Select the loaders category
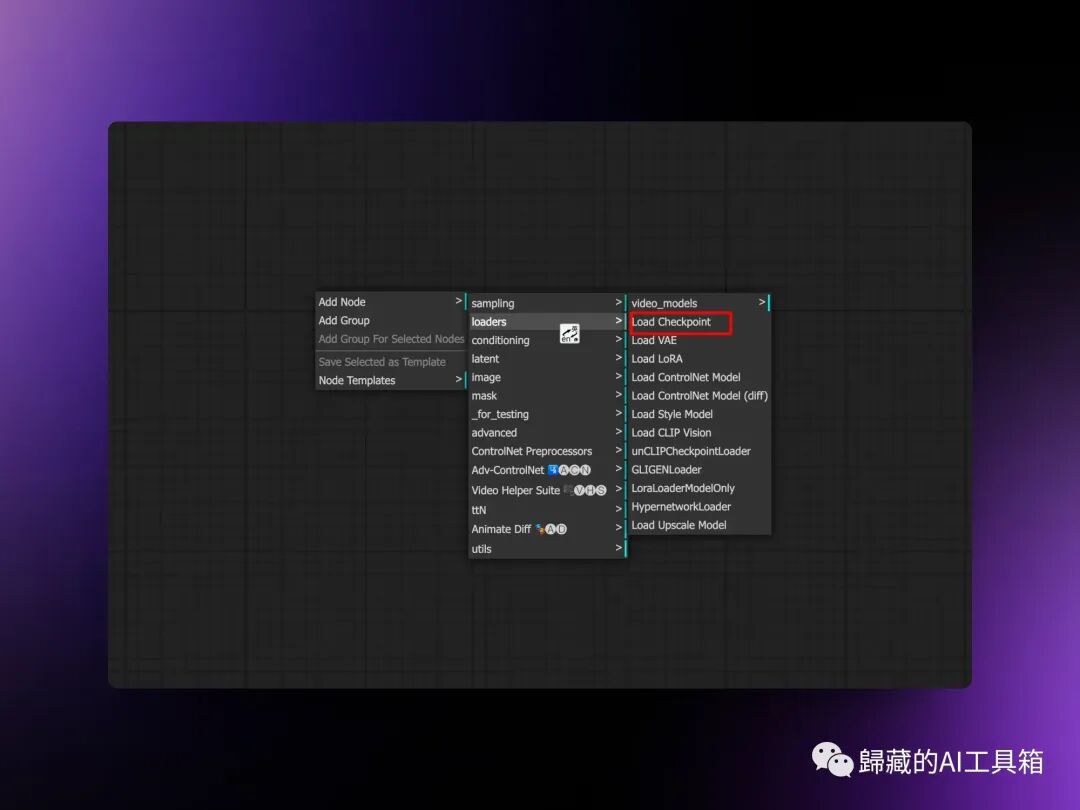This screenshot has height=810, width=1080. click(547, 322)
